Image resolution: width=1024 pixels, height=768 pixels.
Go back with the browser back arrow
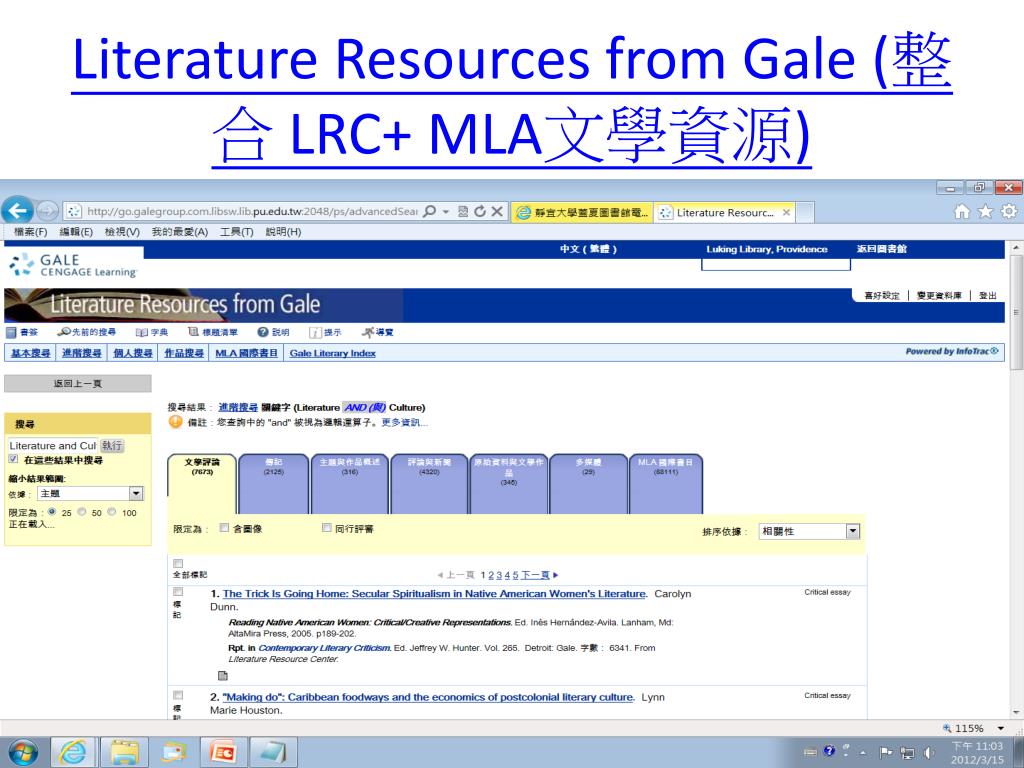pyautogui.click(x=18, y=210)
